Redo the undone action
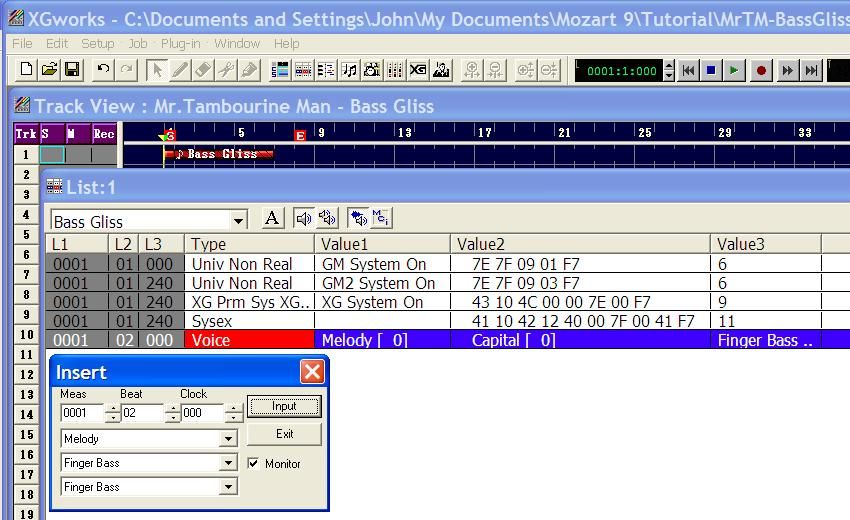 pyautogui.click(x=126, y=70)
